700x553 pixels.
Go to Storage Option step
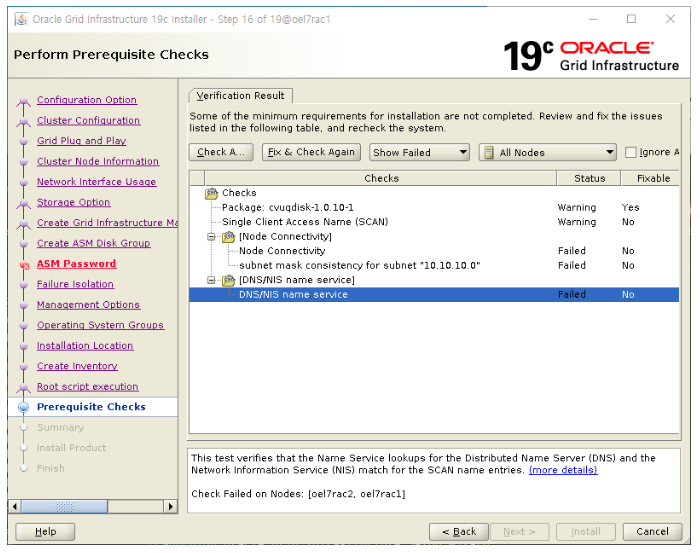(73, 203)
